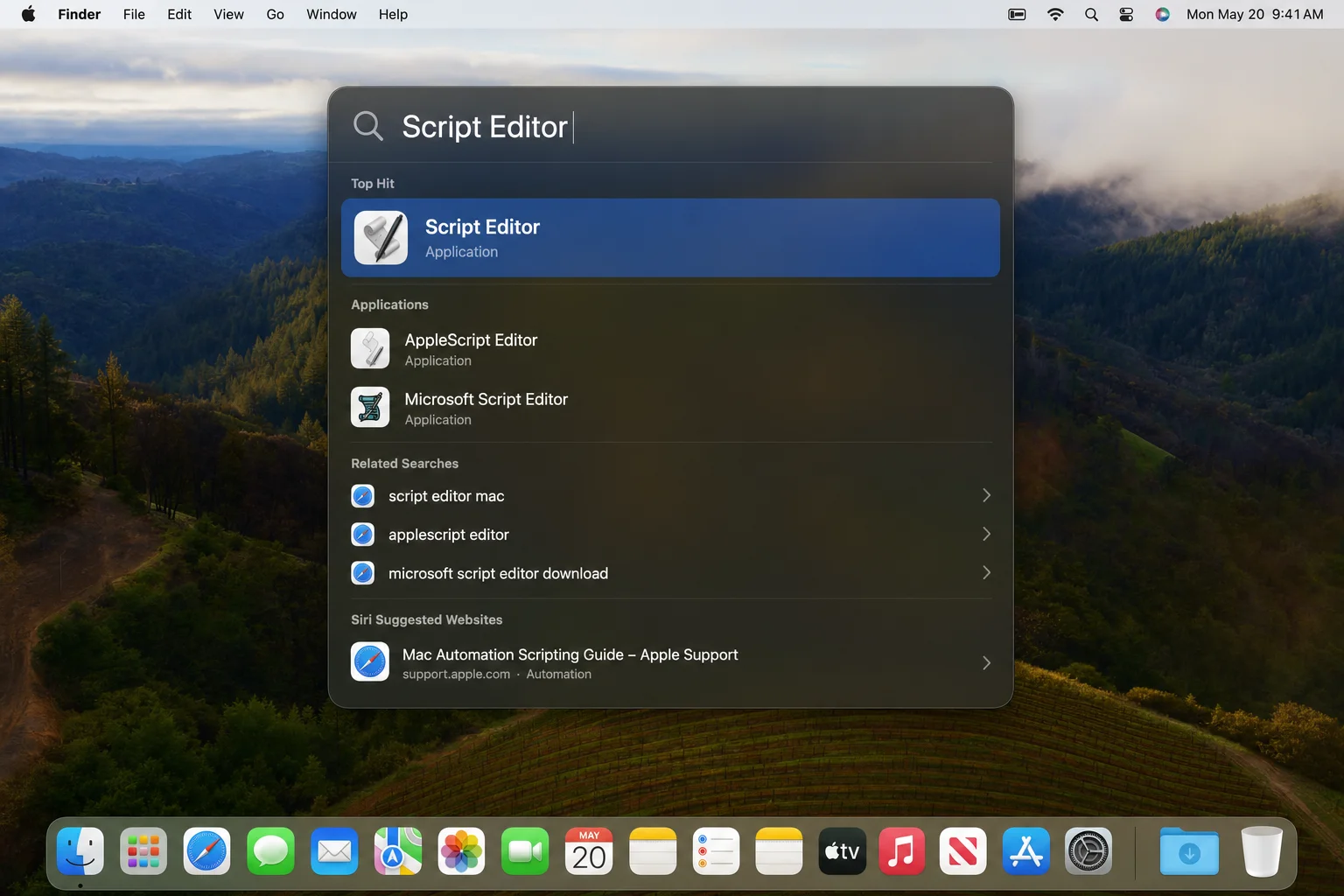The width and height of the screenshot is (1344, 896).
Task: Open Mail from the Dock
Action: [334, 851]
